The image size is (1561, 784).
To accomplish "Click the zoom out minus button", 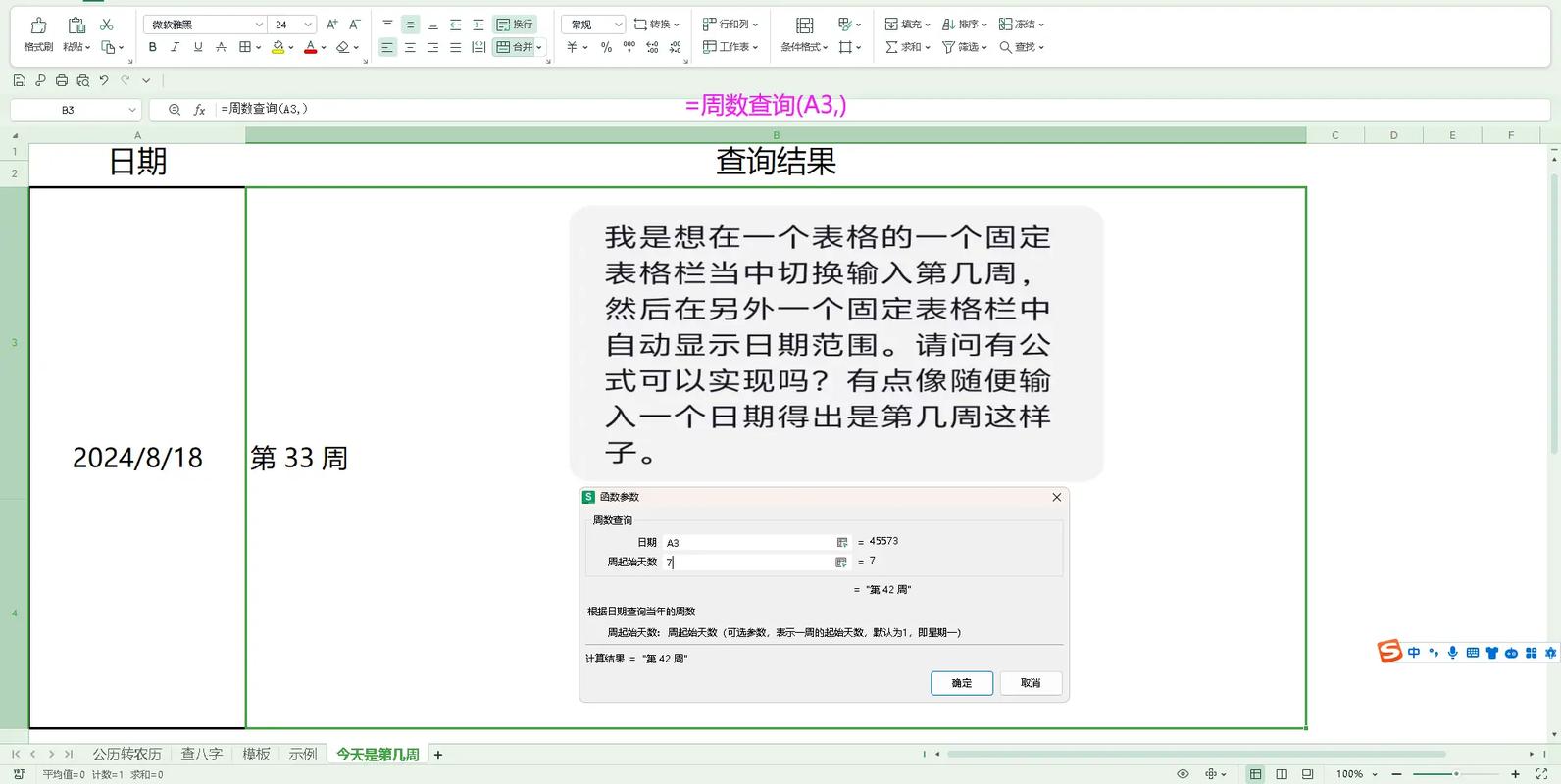I will click(1396, 774).
